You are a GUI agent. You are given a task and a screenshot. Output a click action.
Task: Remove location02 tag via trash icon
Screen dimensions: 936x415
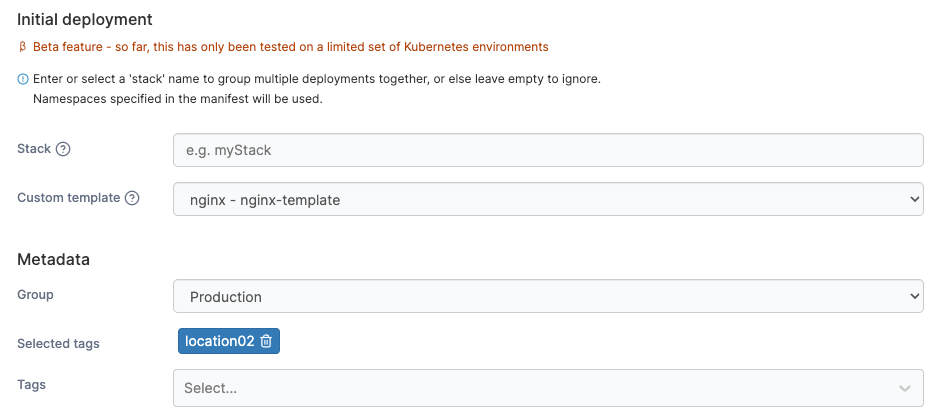tap(266, 341)
